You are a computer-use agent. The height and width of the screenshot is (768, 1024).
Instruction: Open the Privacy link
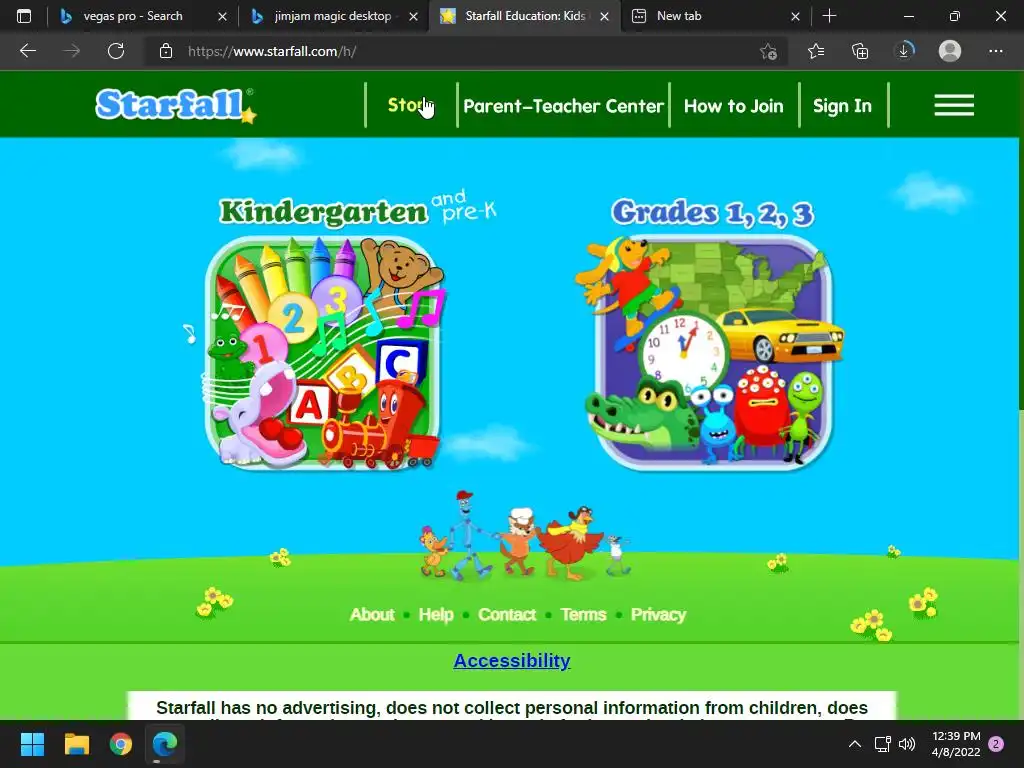pyautogui.click(x=658, y=615)
